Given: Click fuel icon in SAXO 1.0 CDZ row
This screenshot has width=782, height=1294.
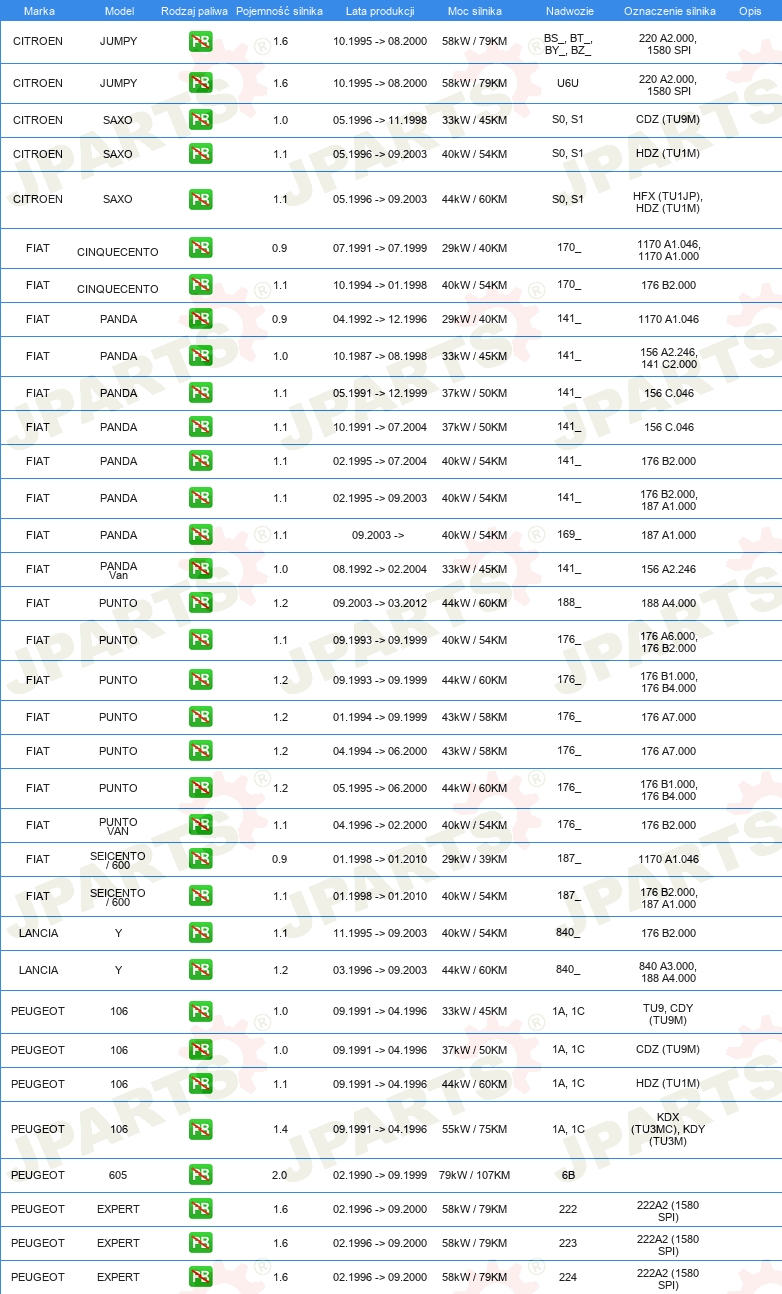Looking at the screenshot, I should [200, 120].
